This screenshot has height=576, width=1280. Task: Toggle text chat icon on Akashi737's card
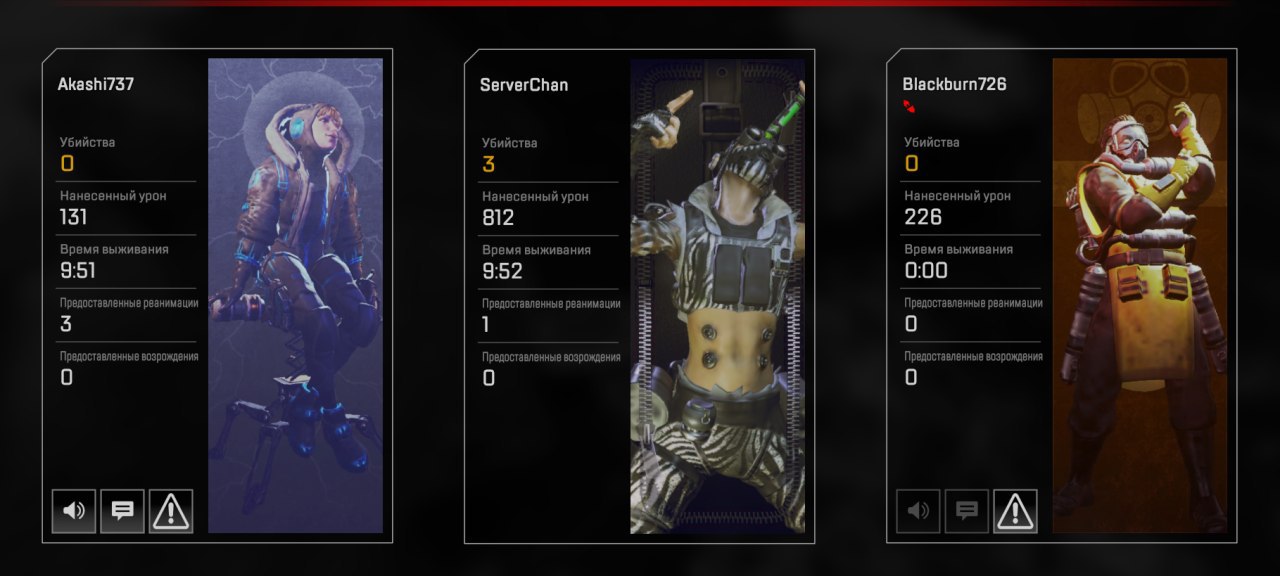click(122, 511)
